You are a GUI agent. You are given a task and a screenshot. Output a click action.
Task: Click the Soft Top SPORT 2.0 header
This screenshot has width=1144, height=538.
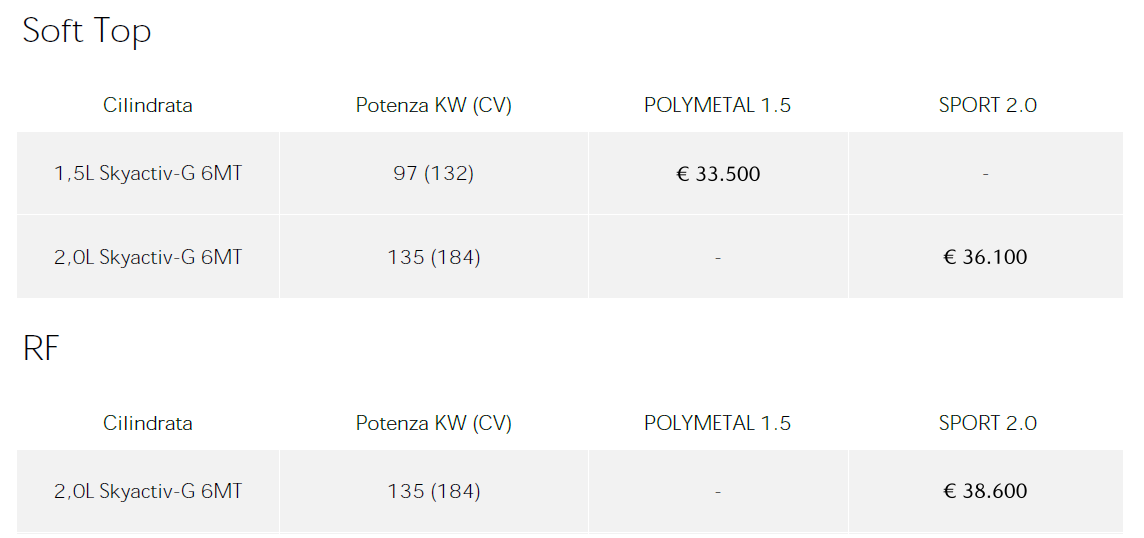(987, 105)
